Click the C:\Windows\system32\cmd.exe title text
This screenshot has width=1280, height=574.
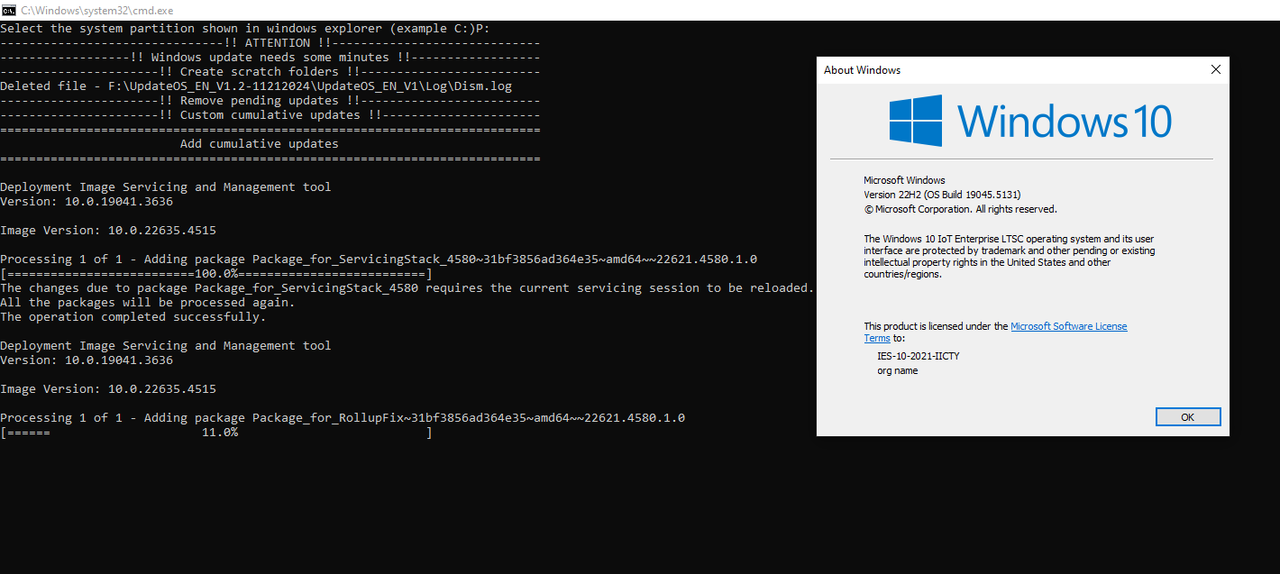pyautogui.click(x=97, y=9)
